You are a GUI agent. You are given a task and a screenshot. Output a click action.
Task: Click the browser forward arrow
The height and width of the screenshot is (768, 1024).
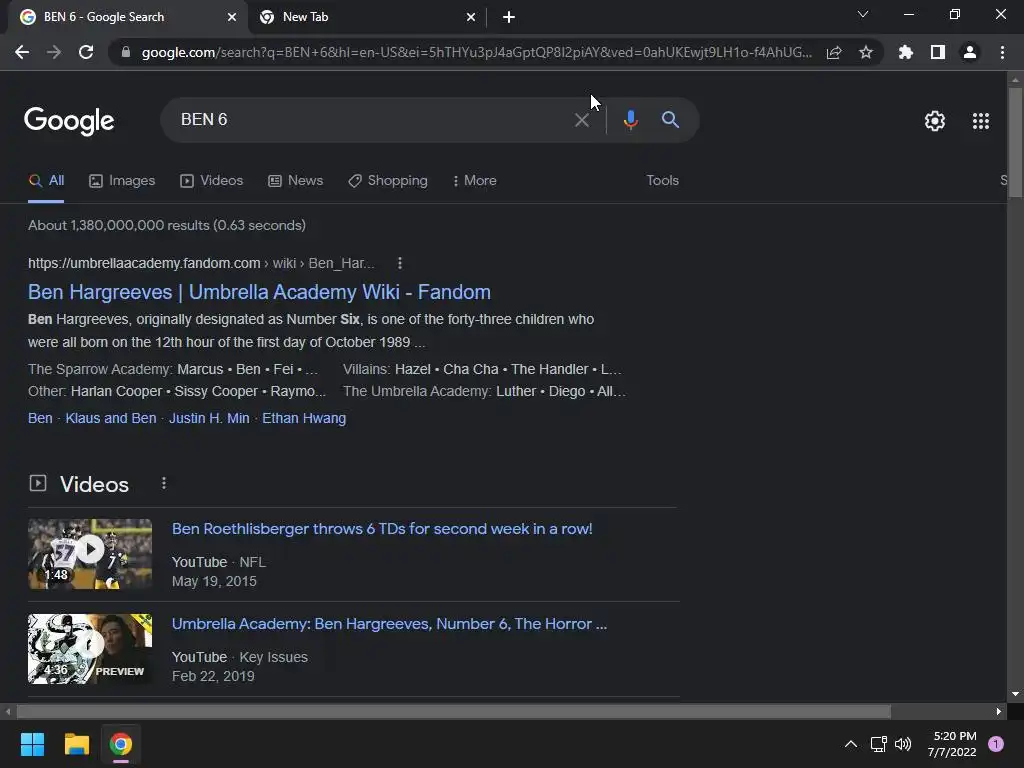click(54, 52)
